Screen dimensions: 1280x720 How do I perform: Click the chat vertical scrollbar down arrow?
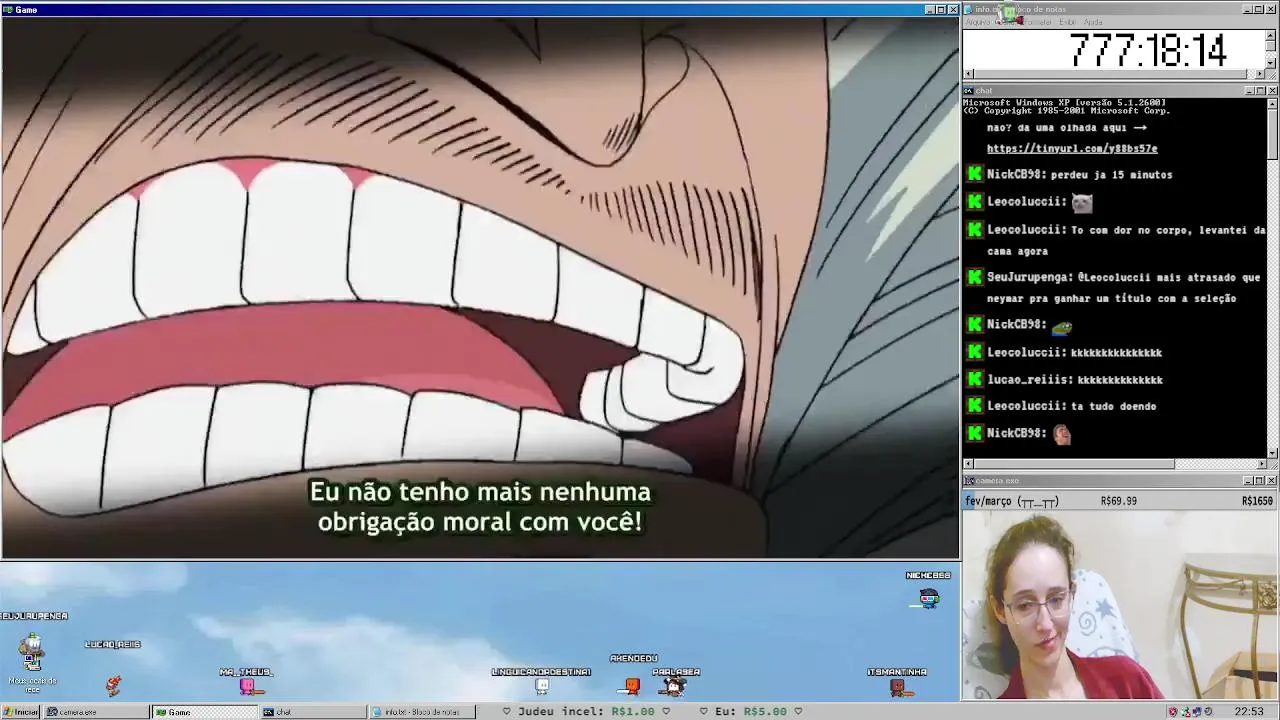point(1272,453)
